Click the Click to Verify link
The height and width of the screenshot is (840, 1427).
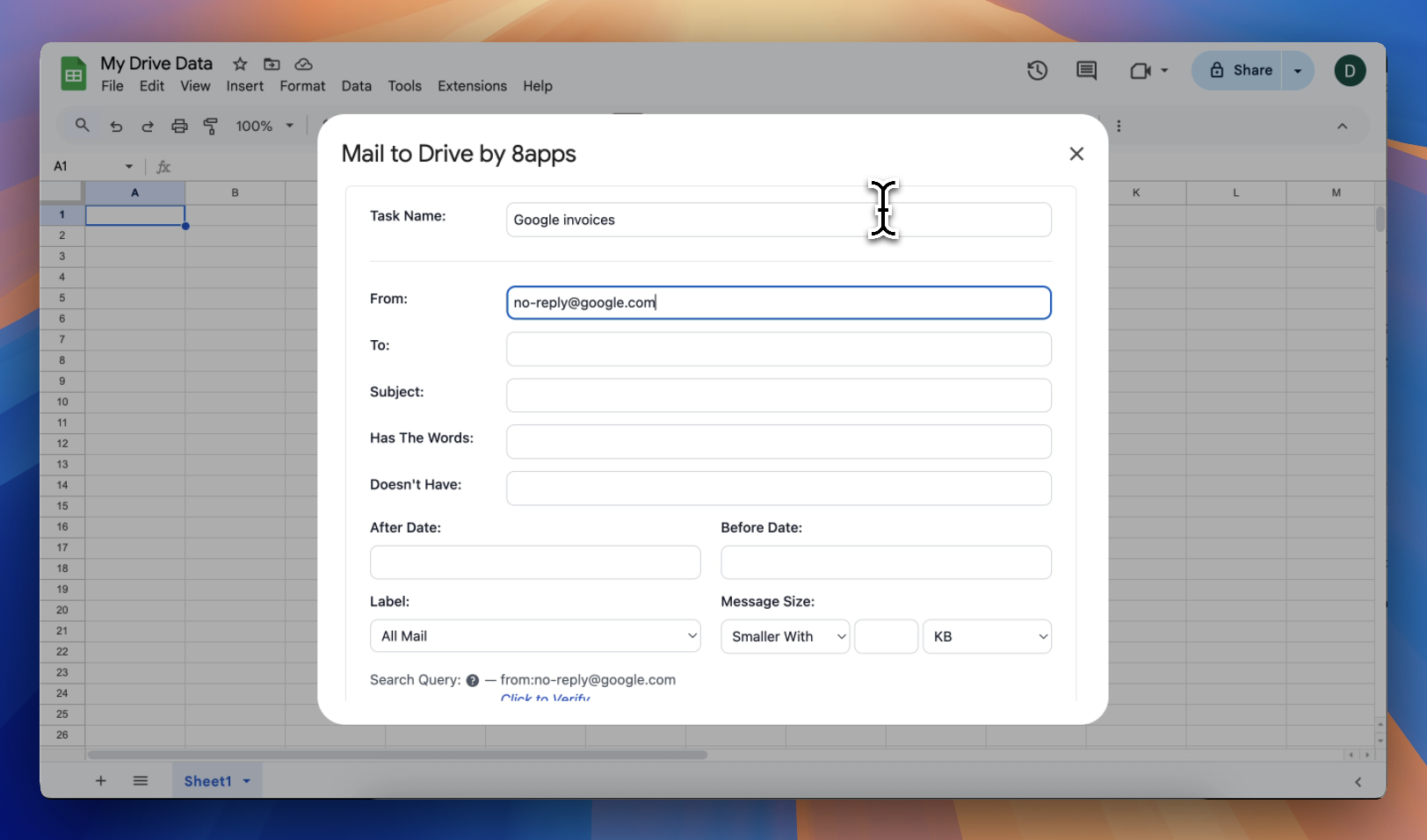545,697
